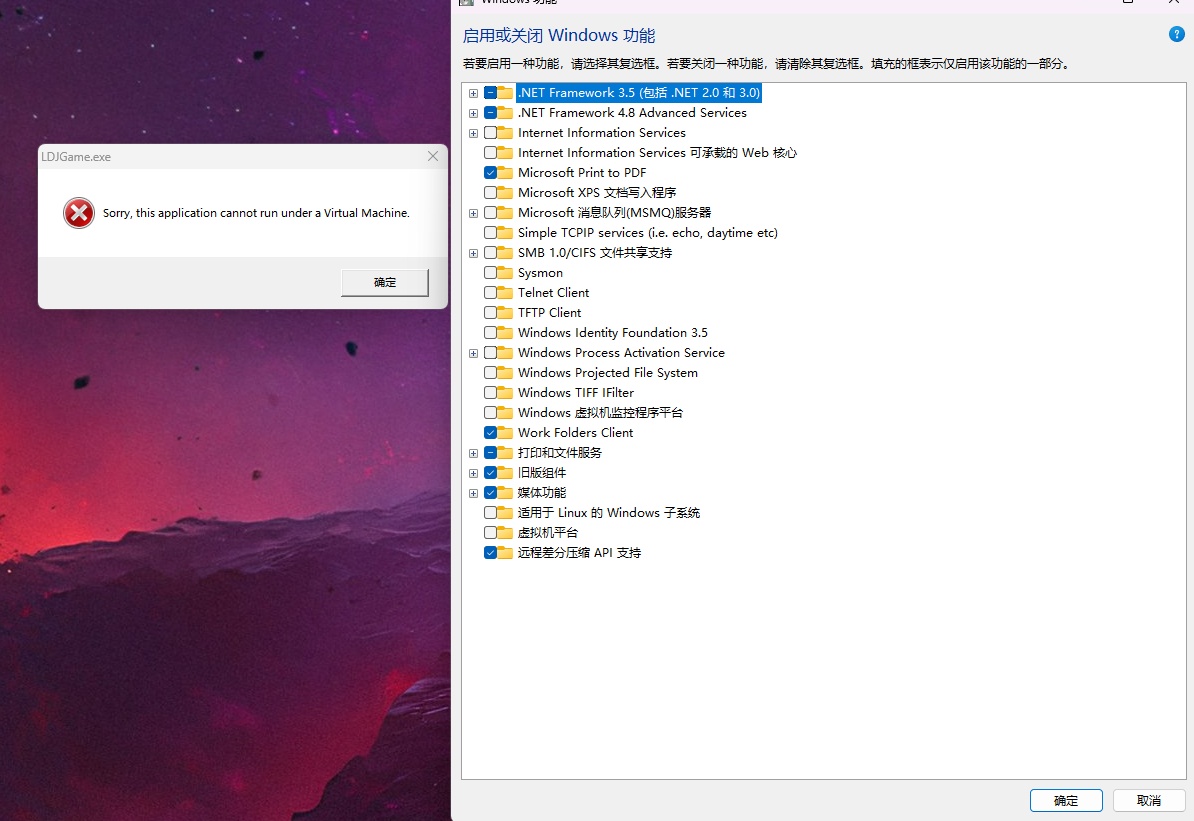Enable Microsoft 消息队列(MSMQ)服务器 checkbox
The image size is (1194, 821).
click(490, 212)
